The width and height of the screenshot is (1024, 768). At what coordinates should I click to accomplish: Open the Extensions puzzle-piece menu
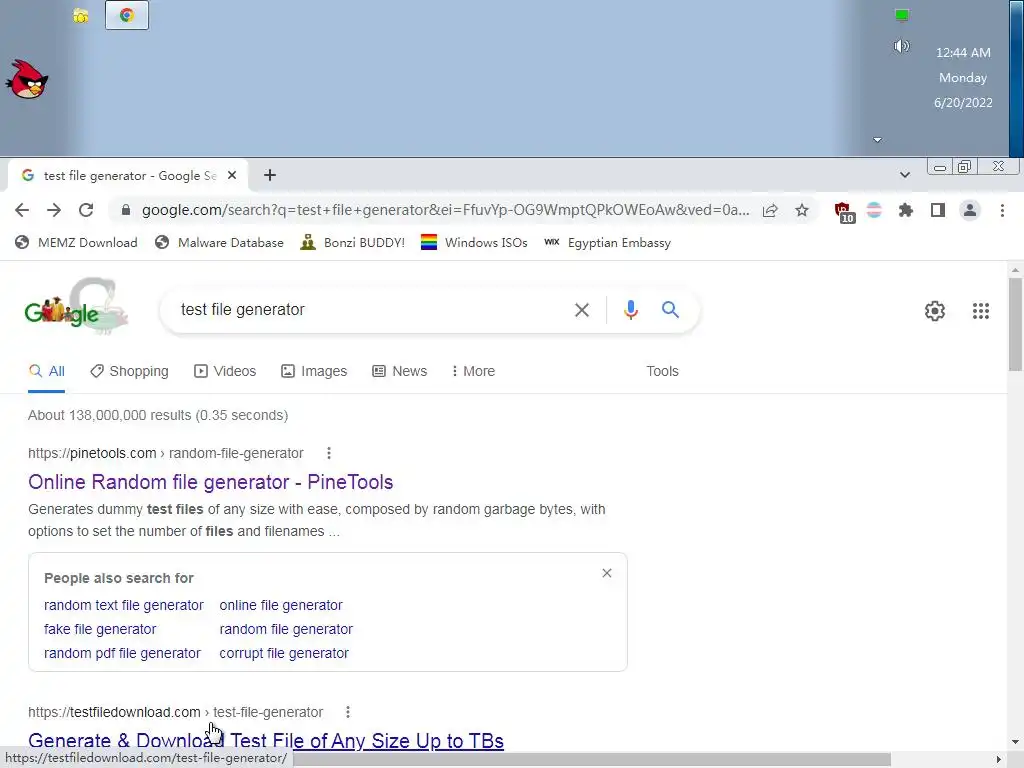coord(905,210)
